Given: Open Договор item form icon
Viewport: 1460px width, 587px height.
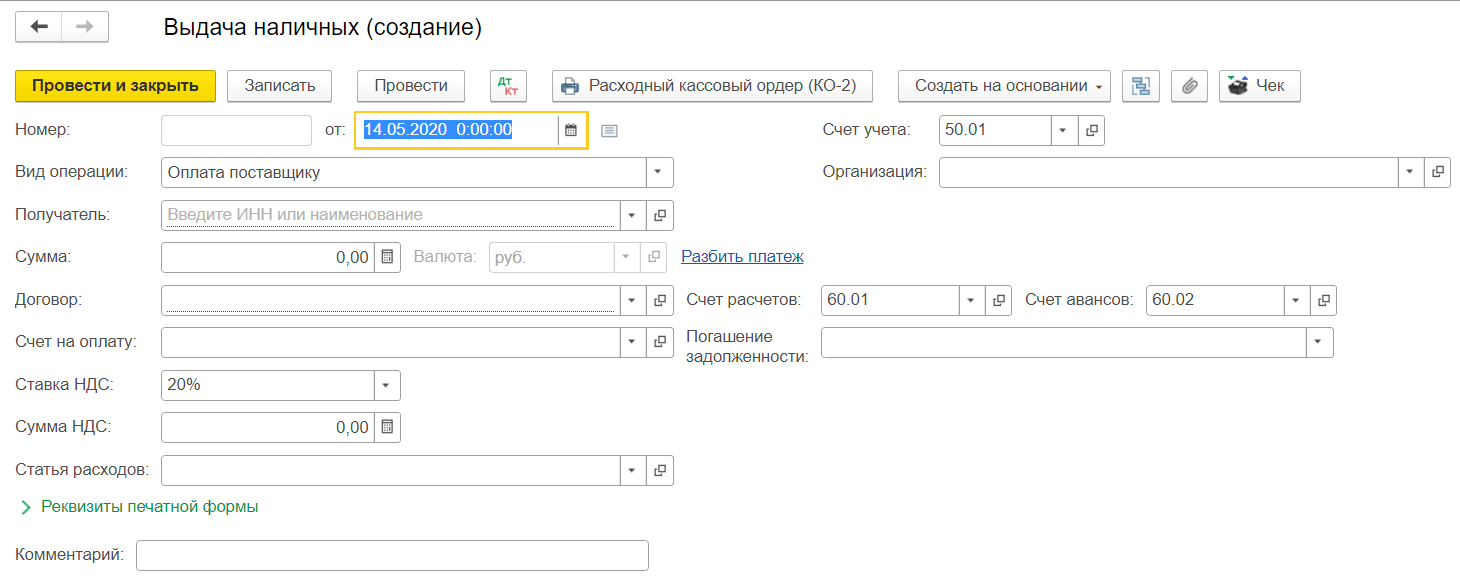Looking at the screenshot, I should [660, 300].
